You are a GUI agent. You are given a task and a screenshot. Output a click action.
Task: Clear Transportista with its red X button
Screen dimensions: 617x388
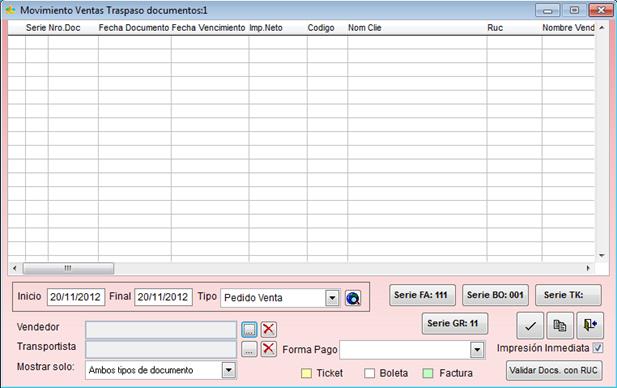[x=268, y=349]
